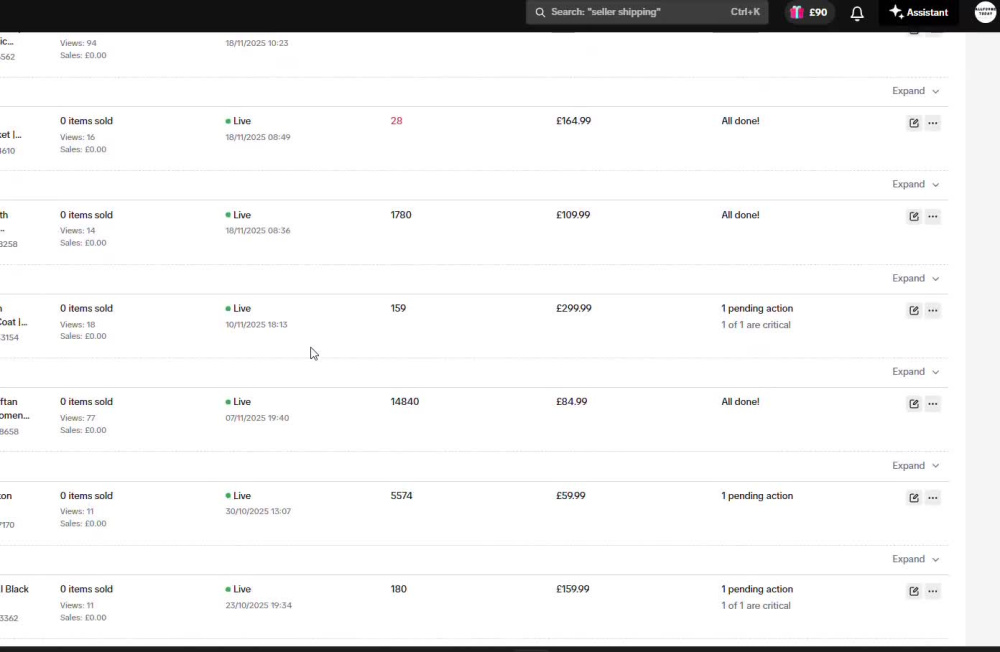Click Live status dated 18/11/2025 08:49
This screenshot has width=1000, height=652.
click(x=238, y=121)
